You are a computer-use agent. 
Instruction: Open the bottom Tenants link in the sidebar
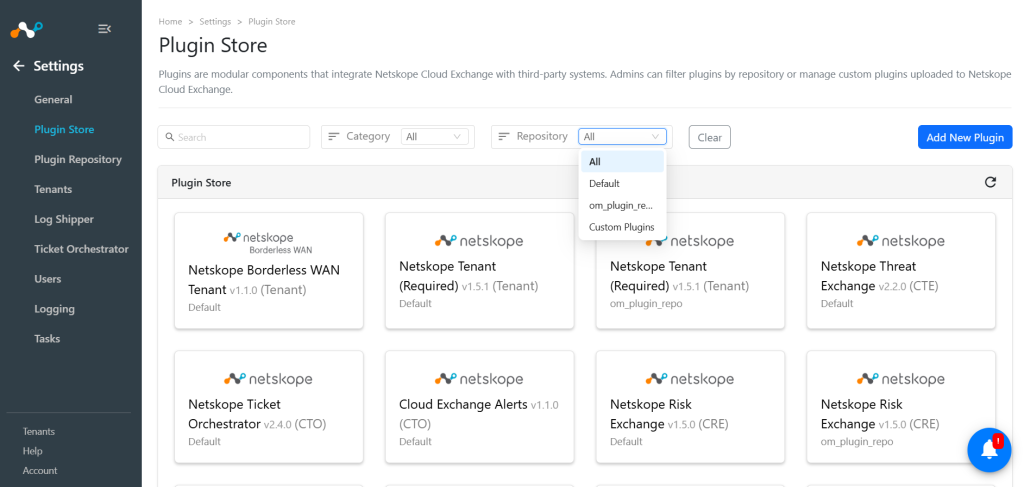pyautogui.click(x=39, y=432)
